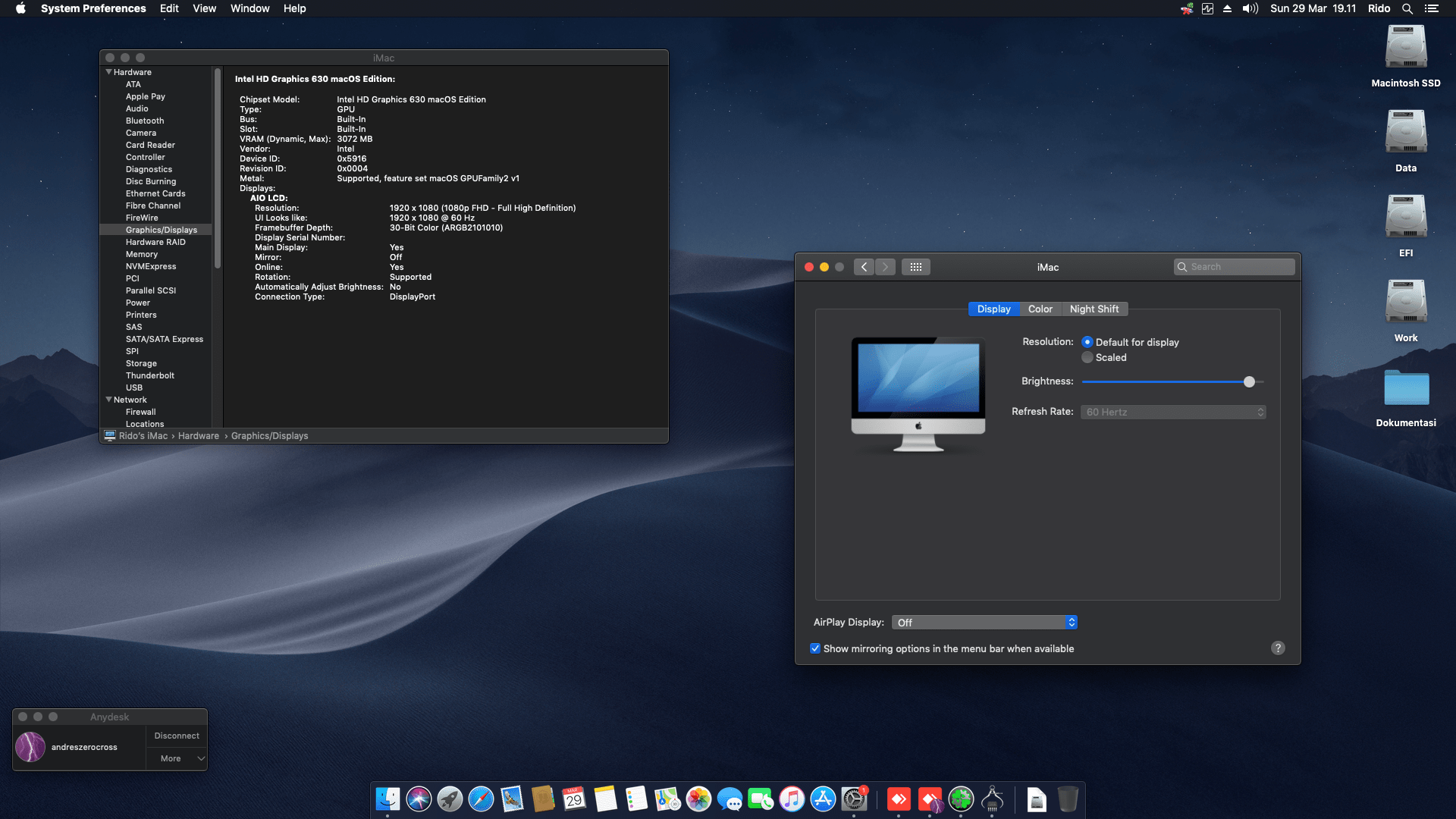The width and height of the screenshot is (1456, 819).
Task: Open the Apple menu
Action: pyautogui.click(x=20, y=8)
